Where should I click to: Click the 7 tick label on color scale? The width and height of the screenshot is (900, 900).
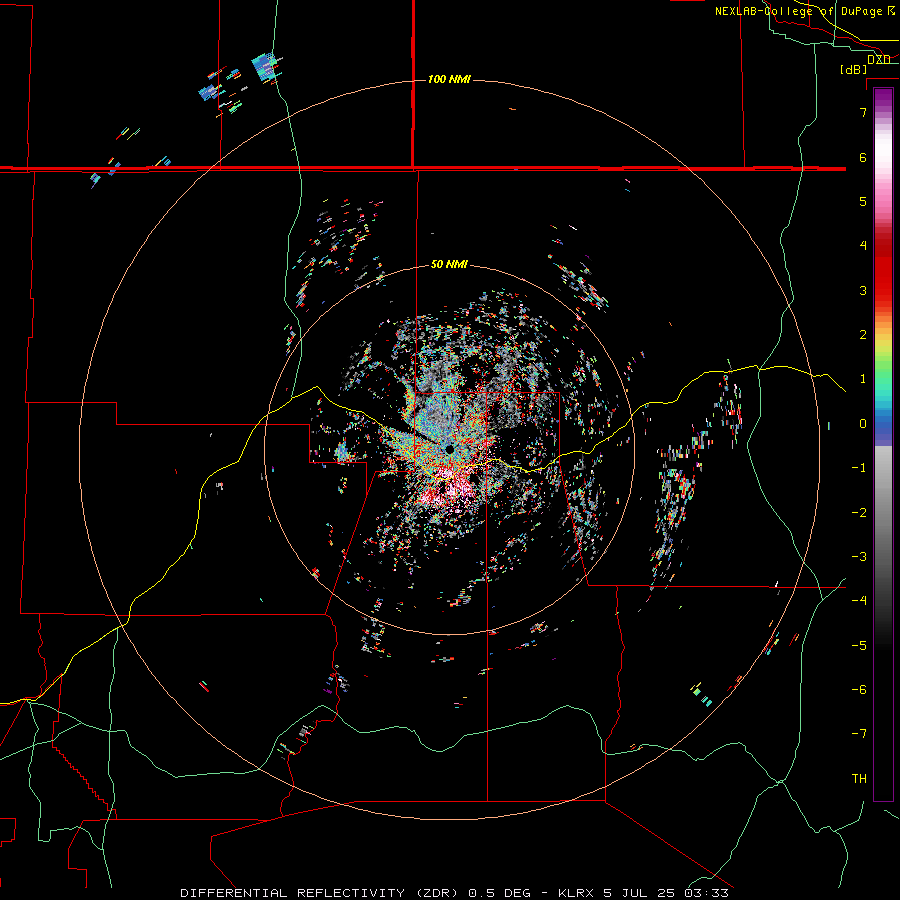click(863, 112)
